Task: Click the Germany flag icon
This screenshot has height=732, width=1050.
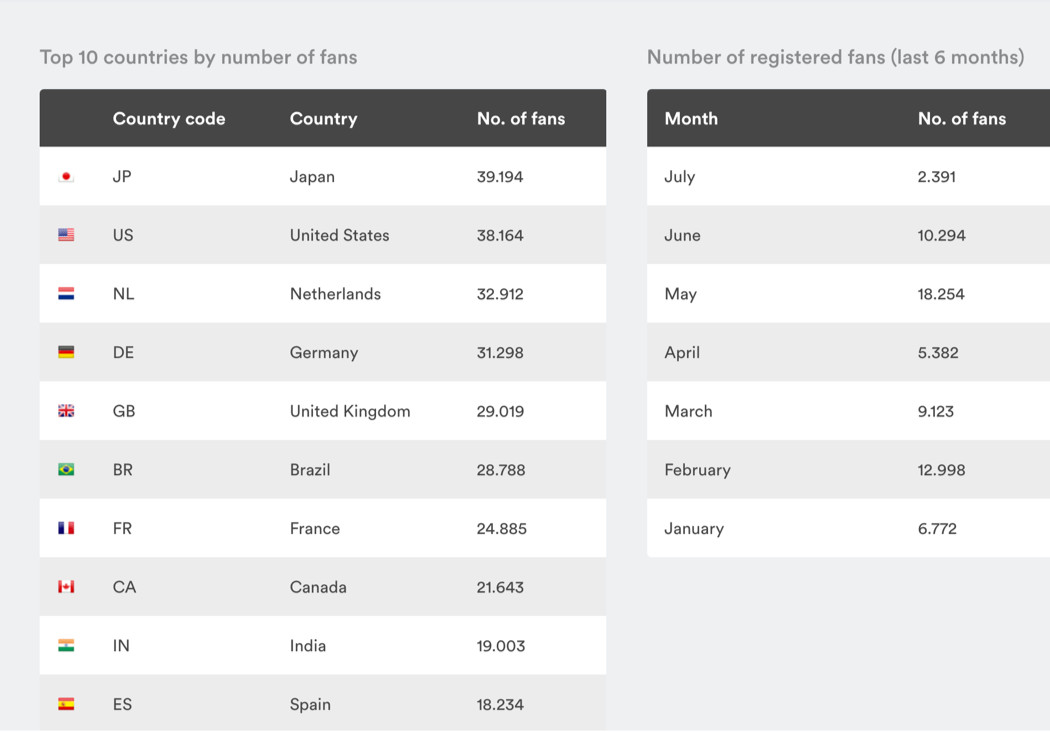Action: (66, 352)
